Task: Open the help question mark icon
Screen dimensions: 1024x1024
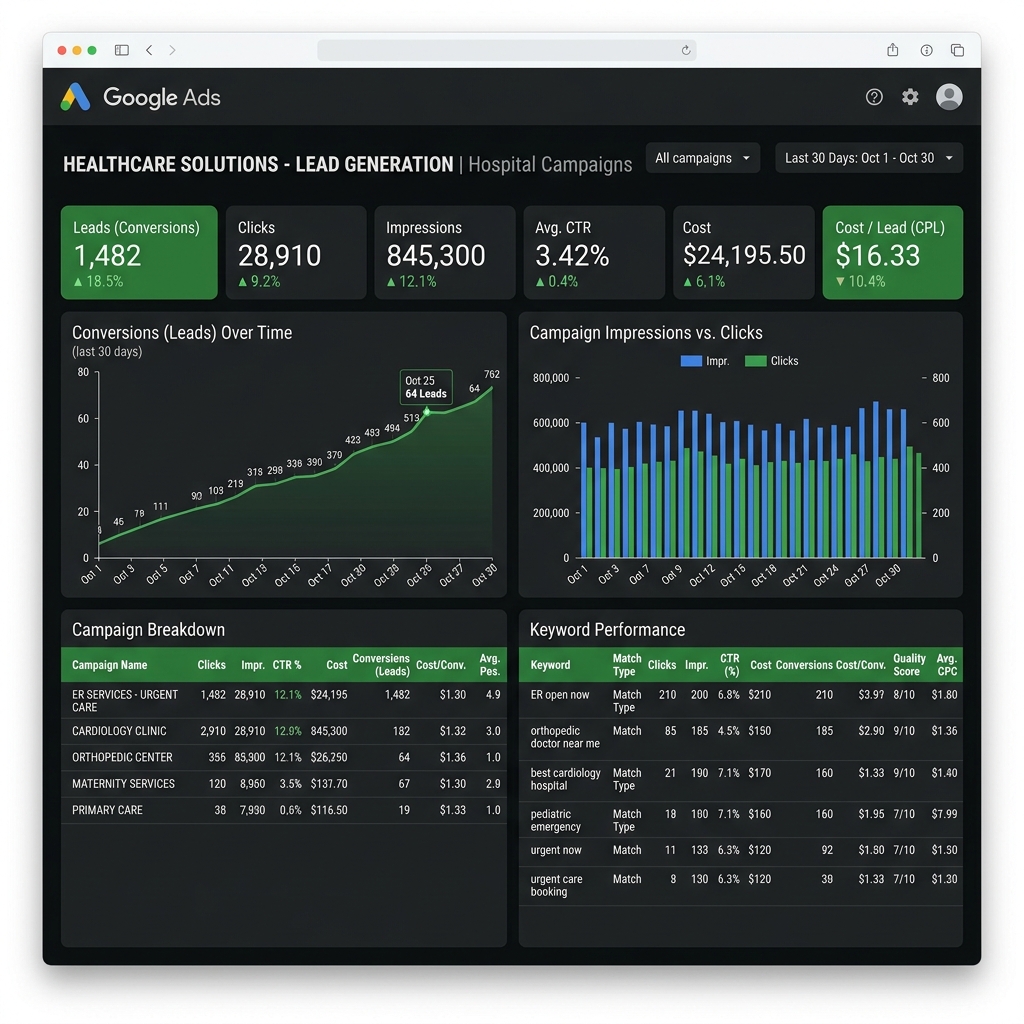Action: click(x=874, y=97)
